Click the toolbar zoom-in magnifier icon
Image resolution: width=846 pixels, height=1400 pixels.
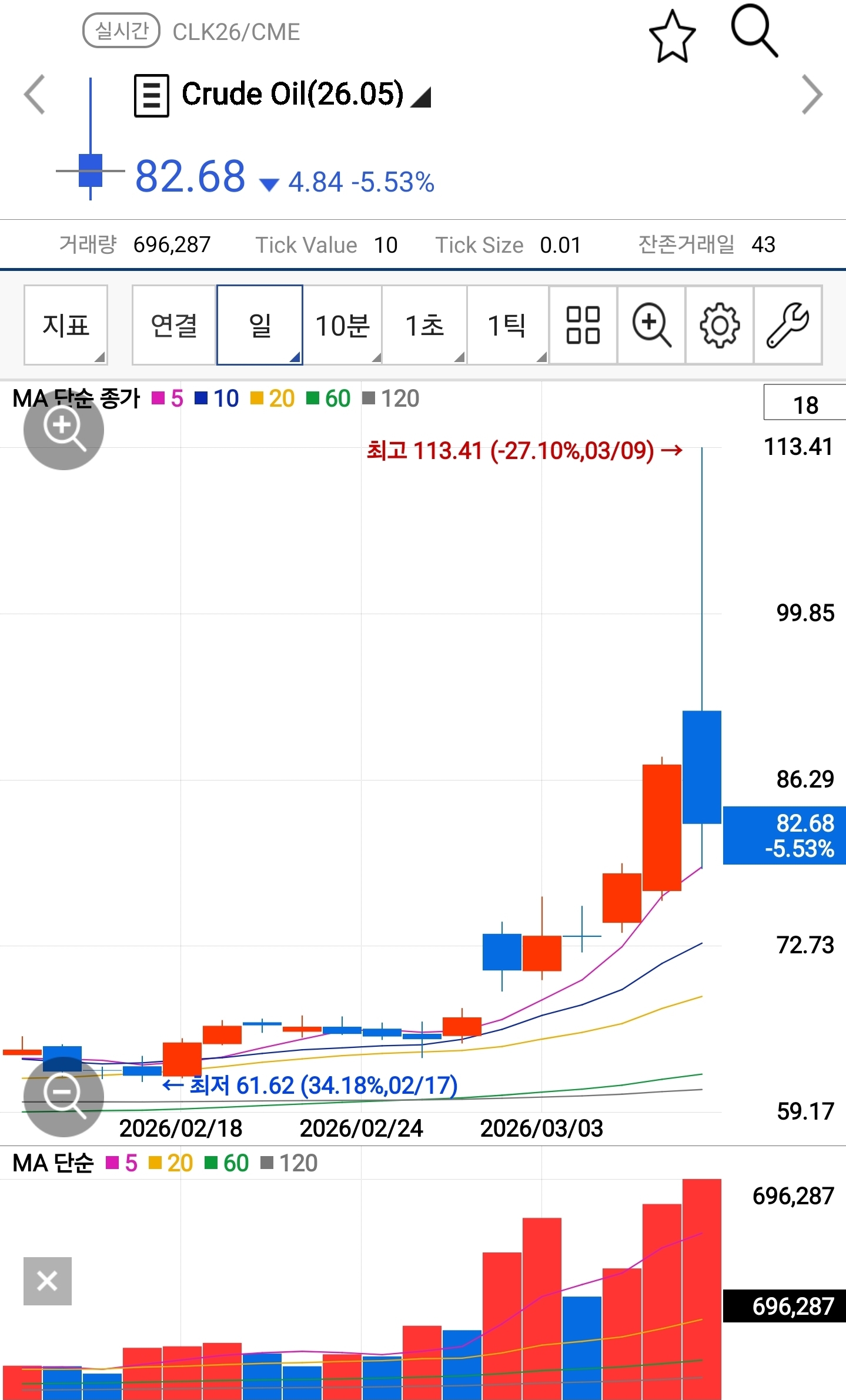[651, 325]
